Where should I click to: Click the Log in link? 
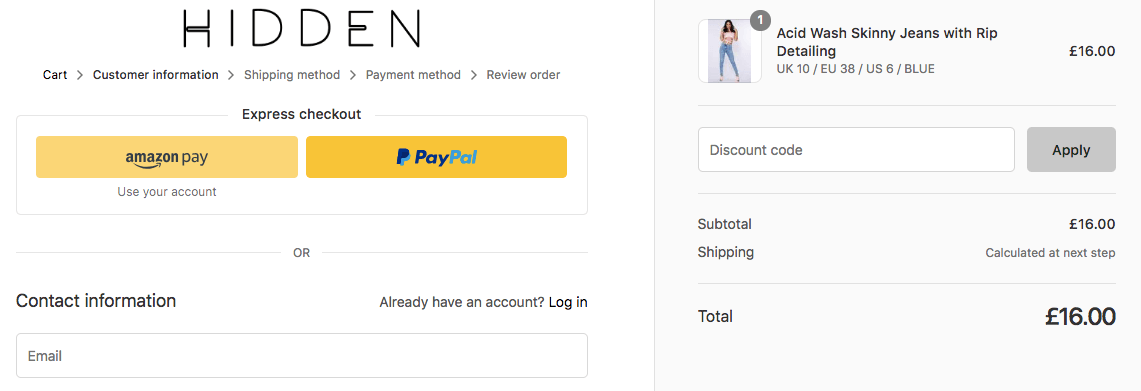coord(568,302)
